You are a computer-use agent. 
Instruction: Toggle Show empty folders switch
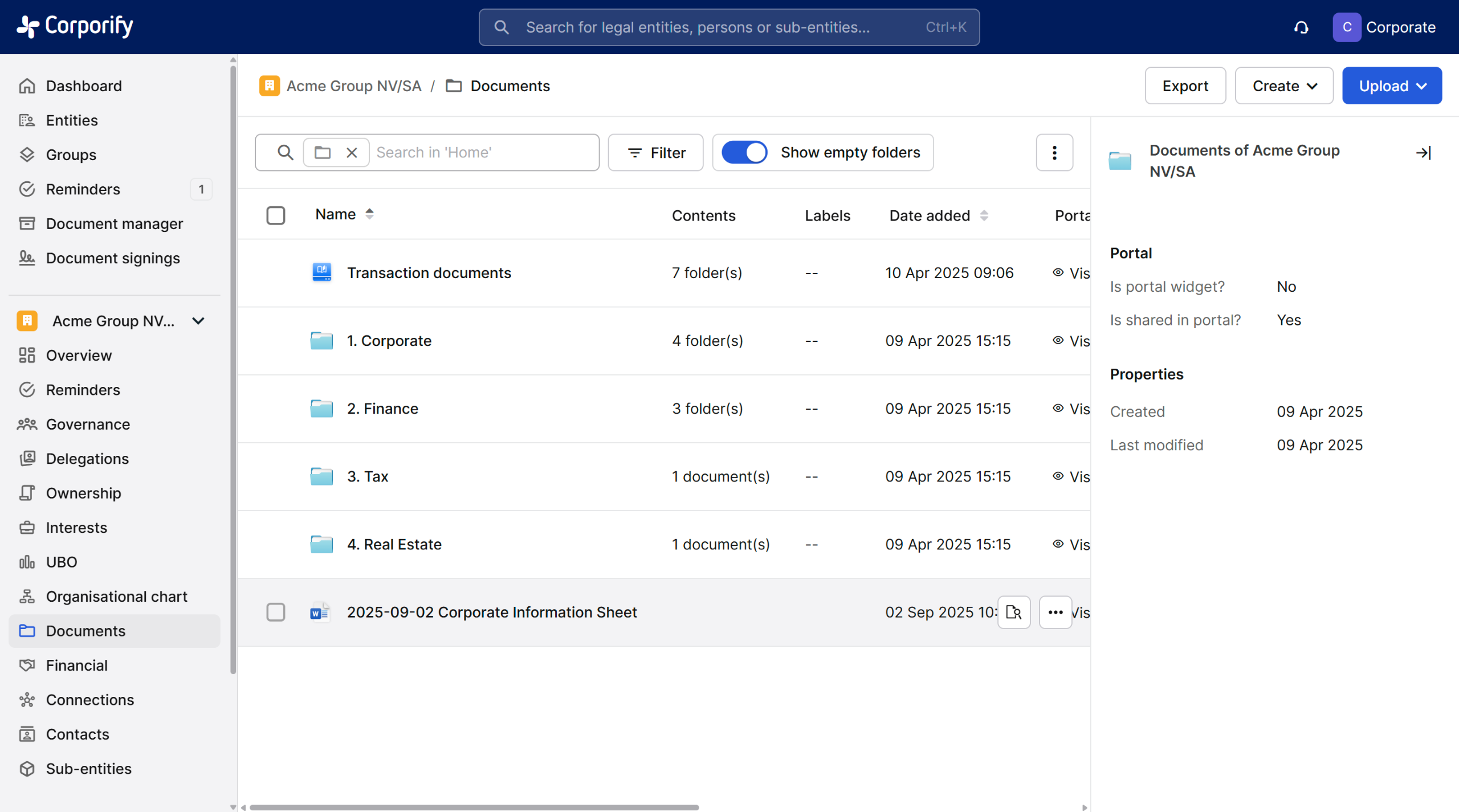744,153
